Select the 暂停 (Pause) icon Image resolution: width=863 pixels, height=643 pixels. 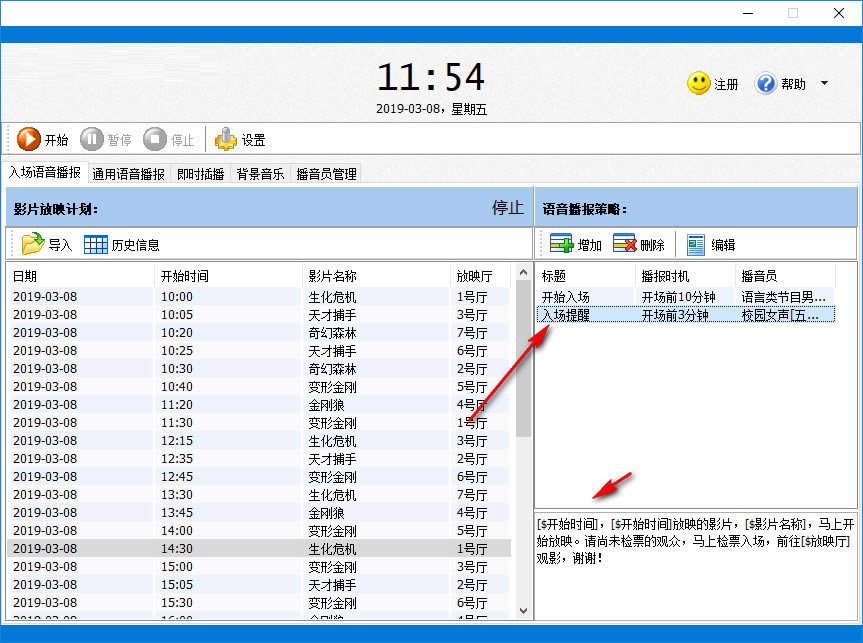(91, 139)
